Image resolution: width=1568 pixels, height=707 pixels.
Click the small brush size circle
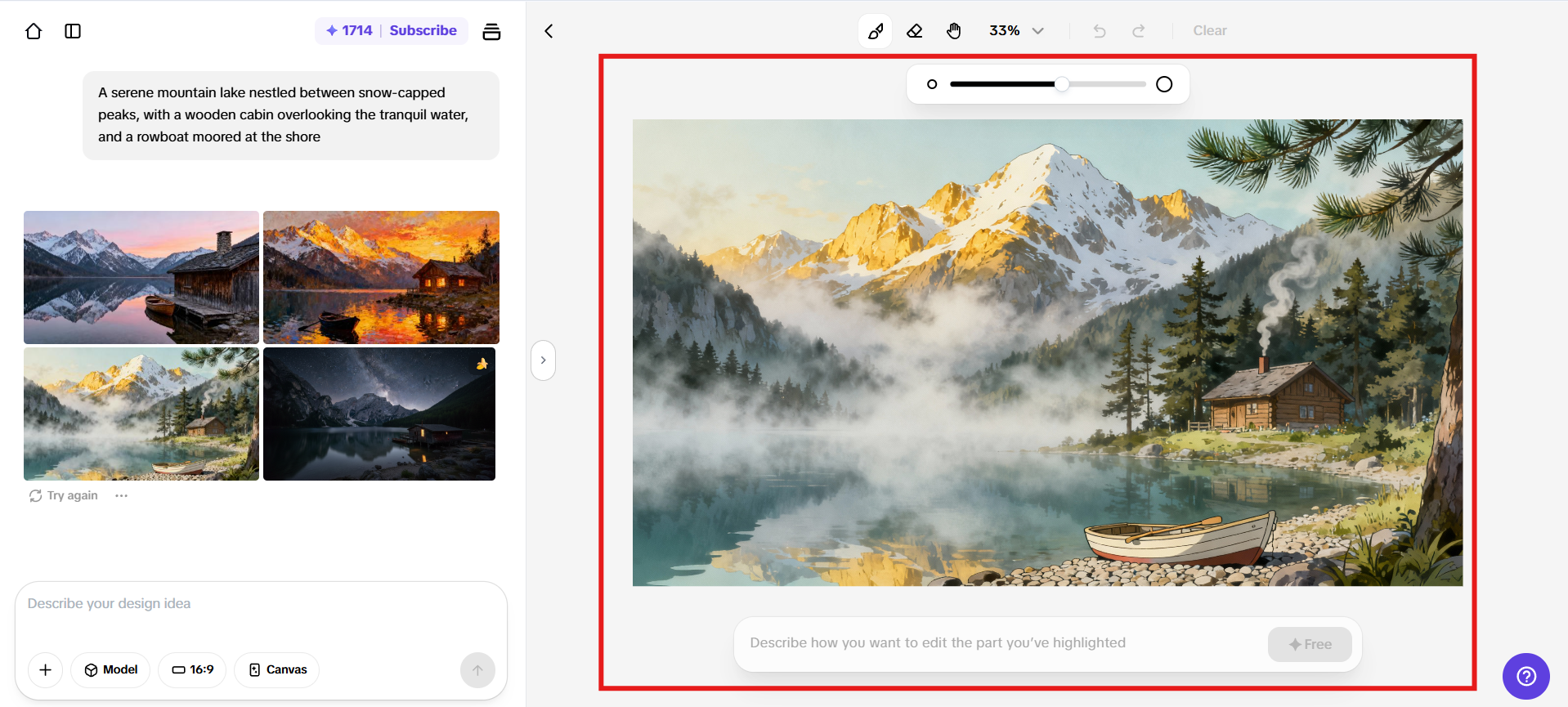pos(932,84)
